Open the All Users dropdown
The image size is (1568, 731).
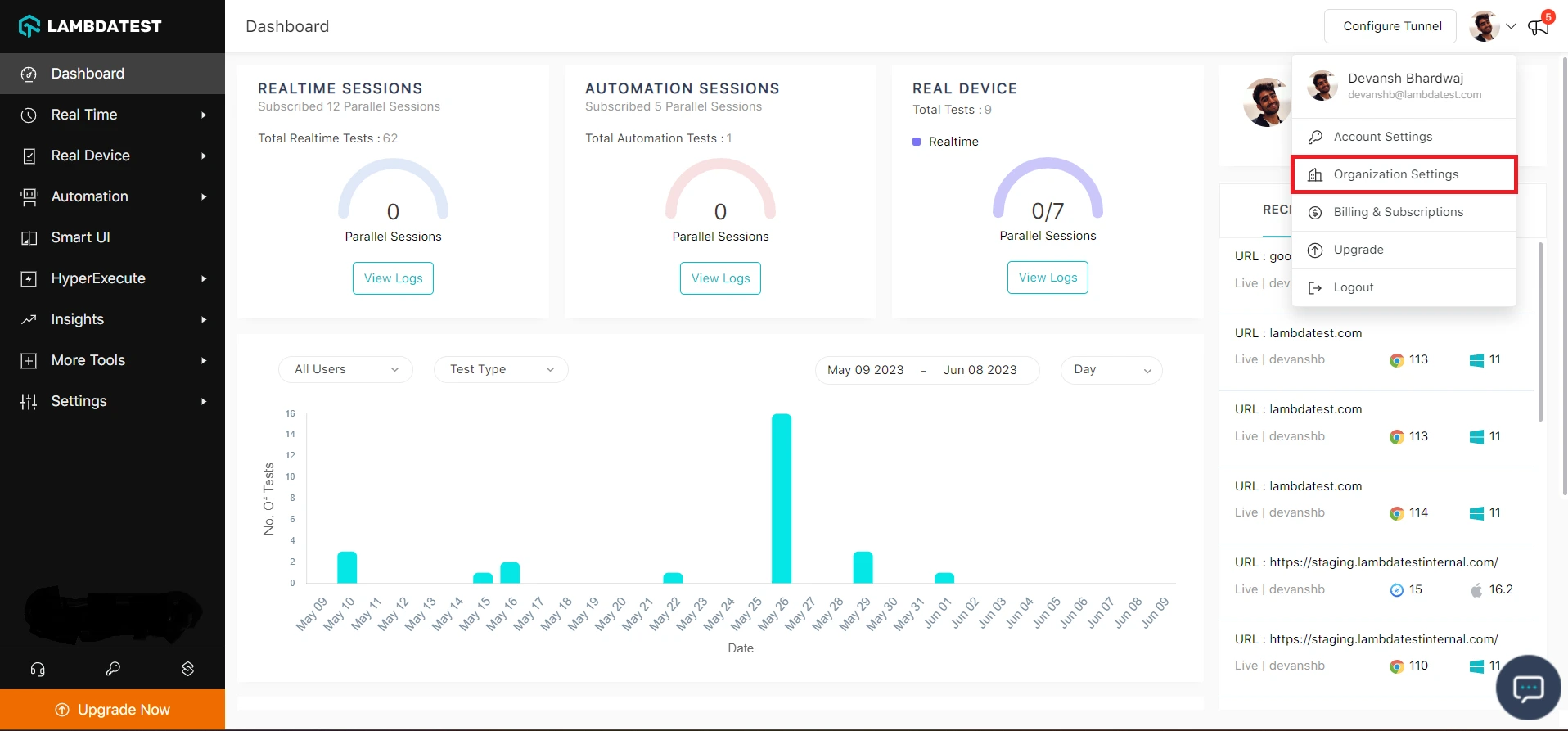point(345,369)
